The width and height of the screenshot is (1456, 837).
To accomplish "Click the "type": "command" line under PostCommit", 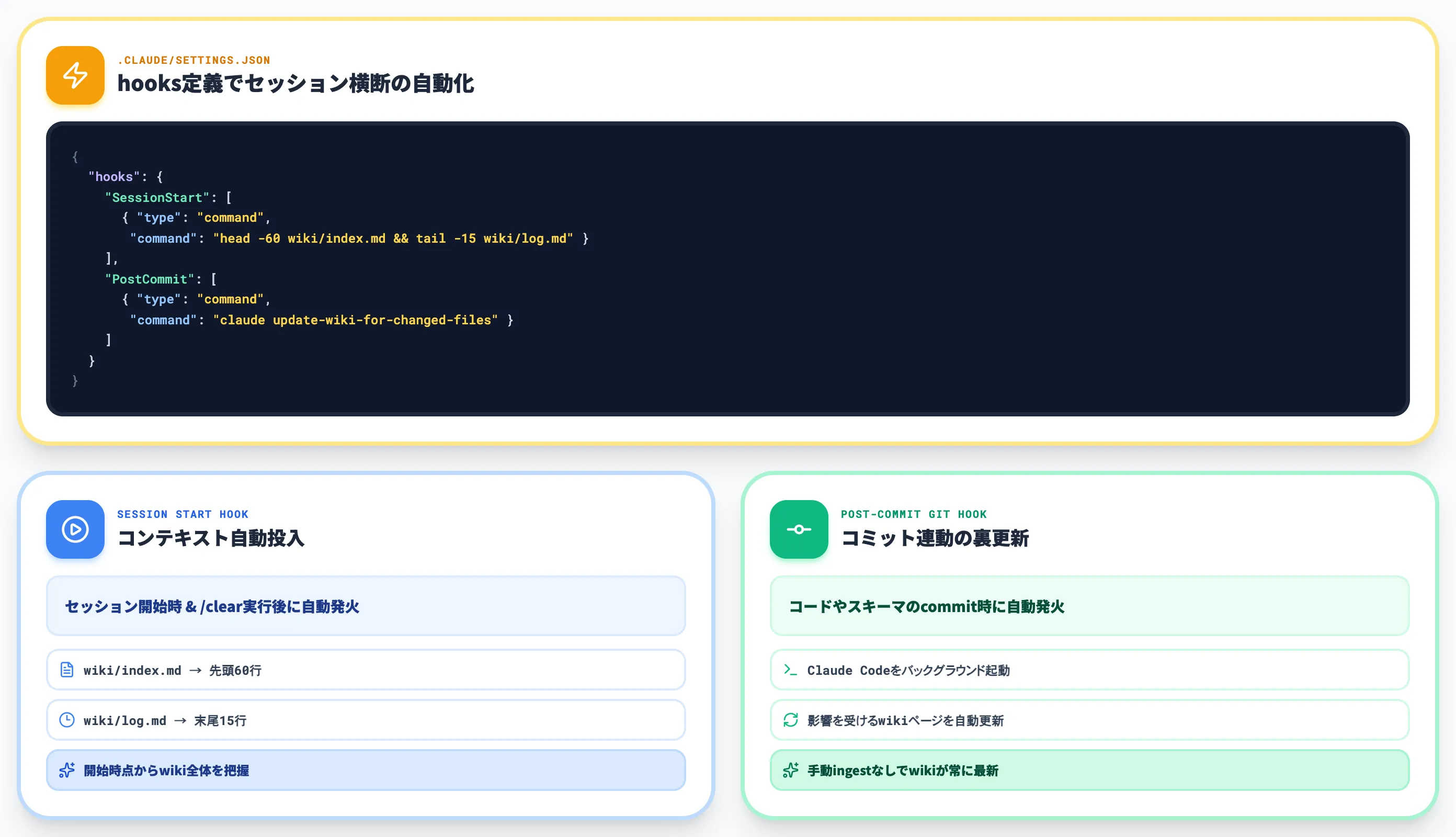I will tap(196, 299).
